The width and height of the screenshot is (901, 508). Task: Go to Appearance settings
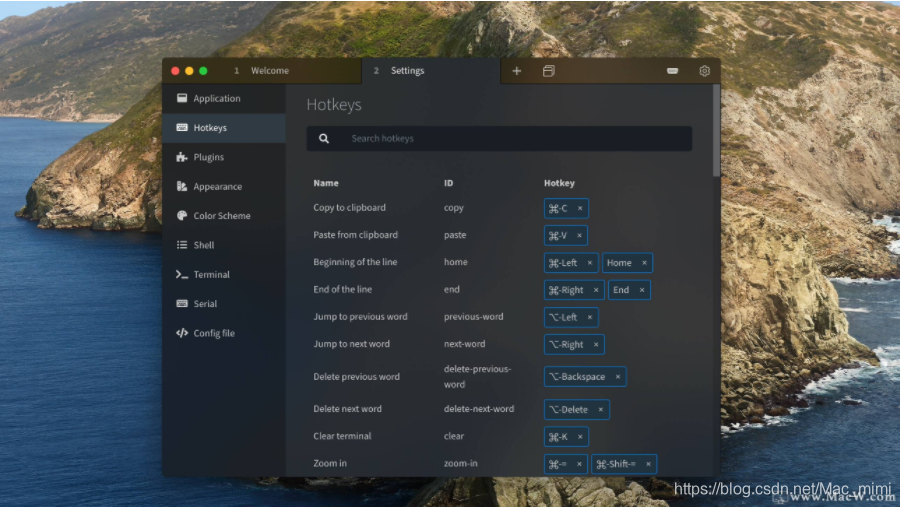point(224,186)
